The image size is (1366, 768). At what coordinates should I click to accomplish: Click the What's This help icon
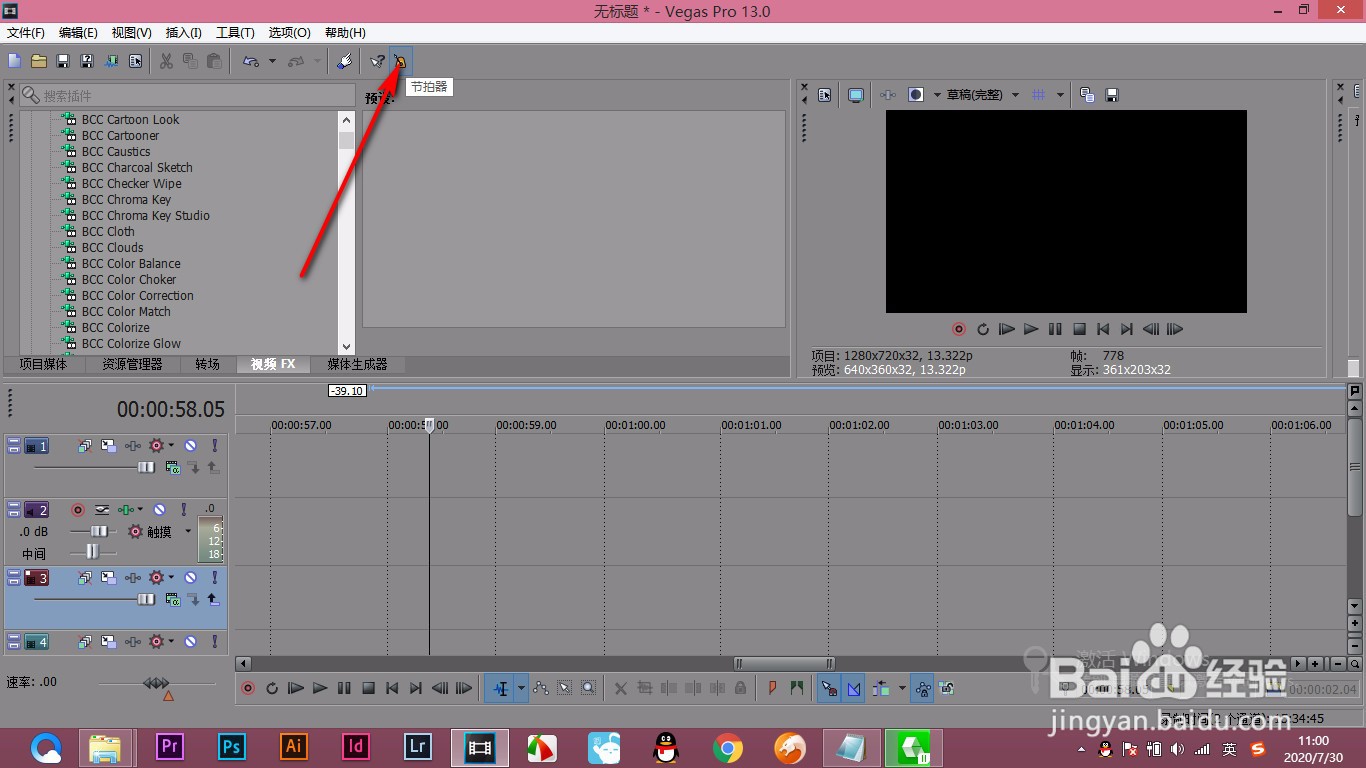tap(377, 61)
